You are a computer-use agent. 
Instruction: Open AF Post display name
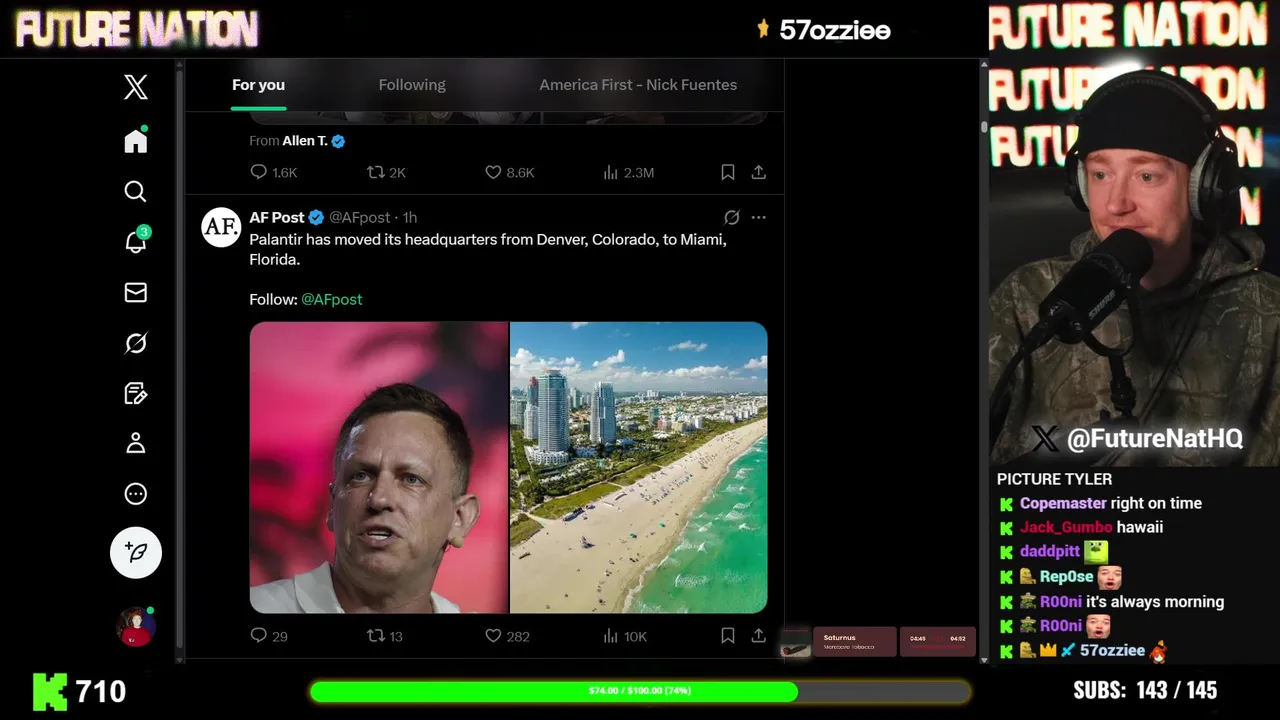coord(277,217)
